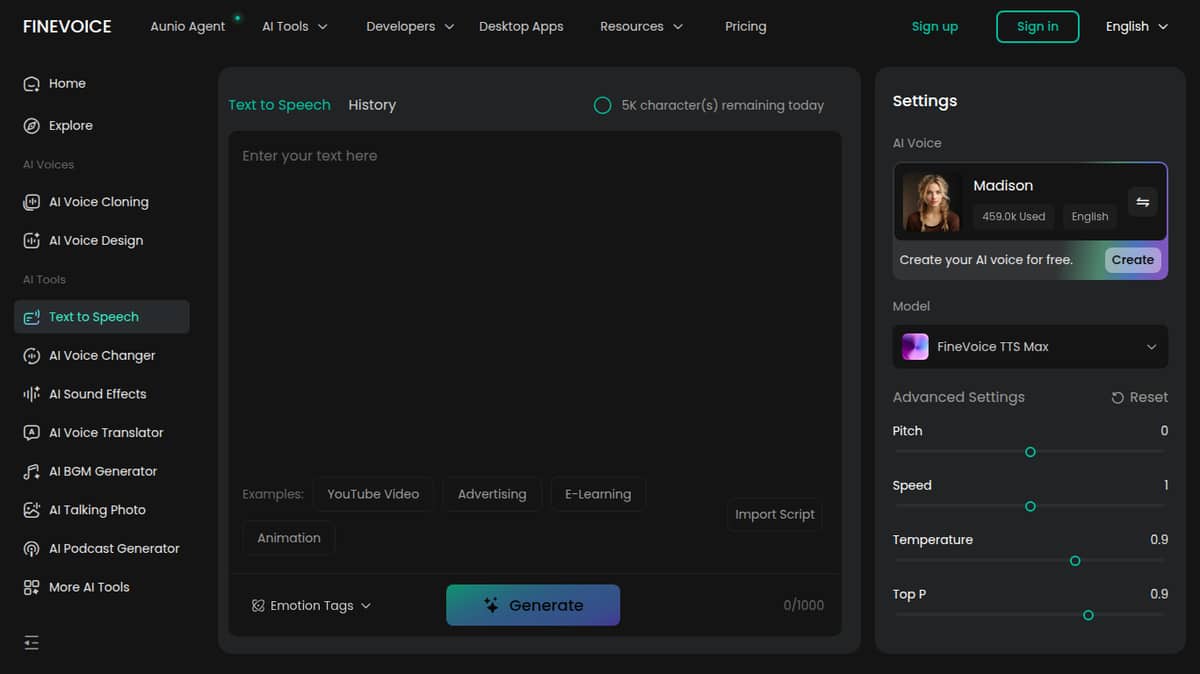Click the Emotion Tags icon

[258, 606]
